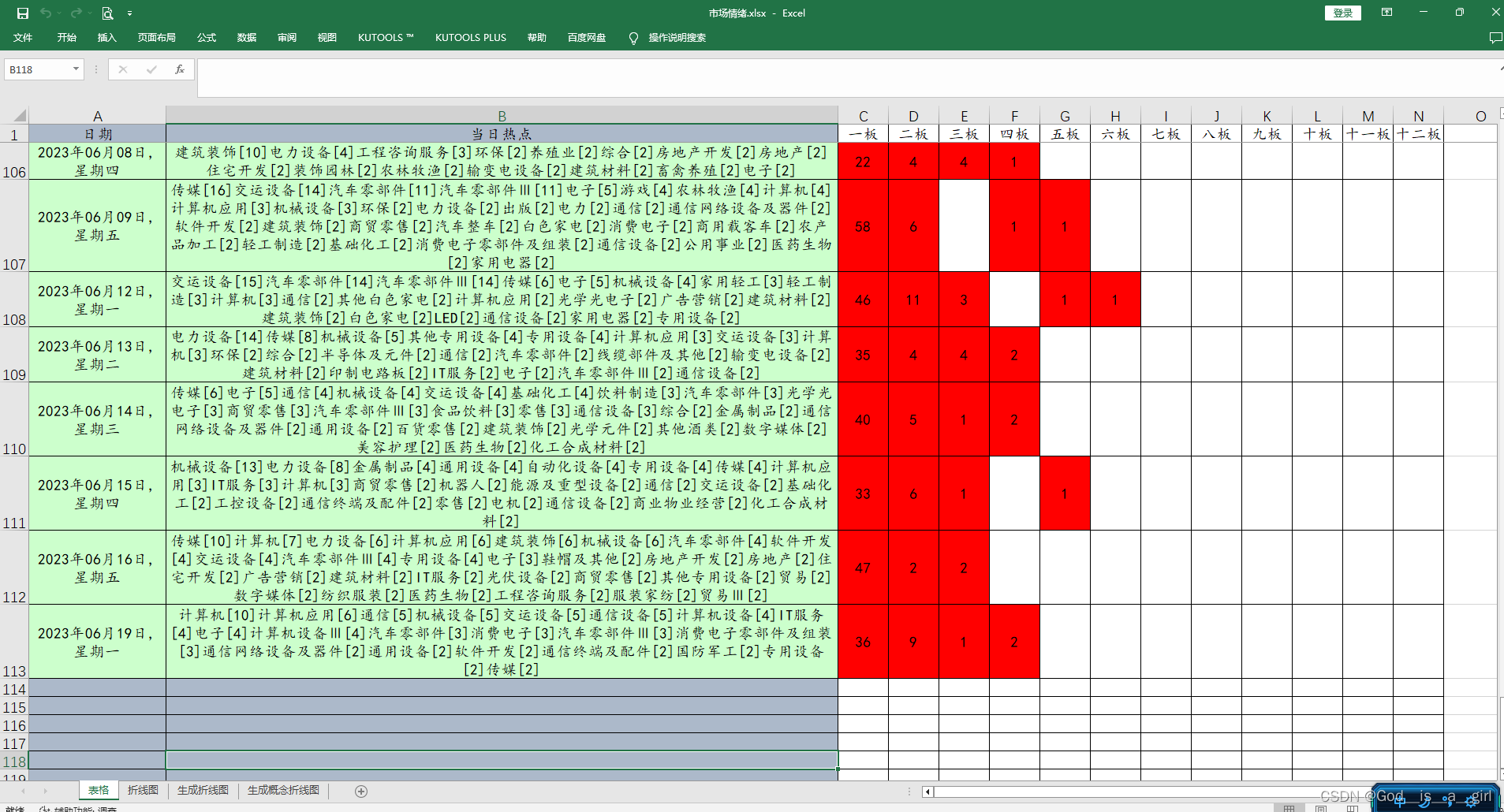Select row 108 header

click(14, 300)
